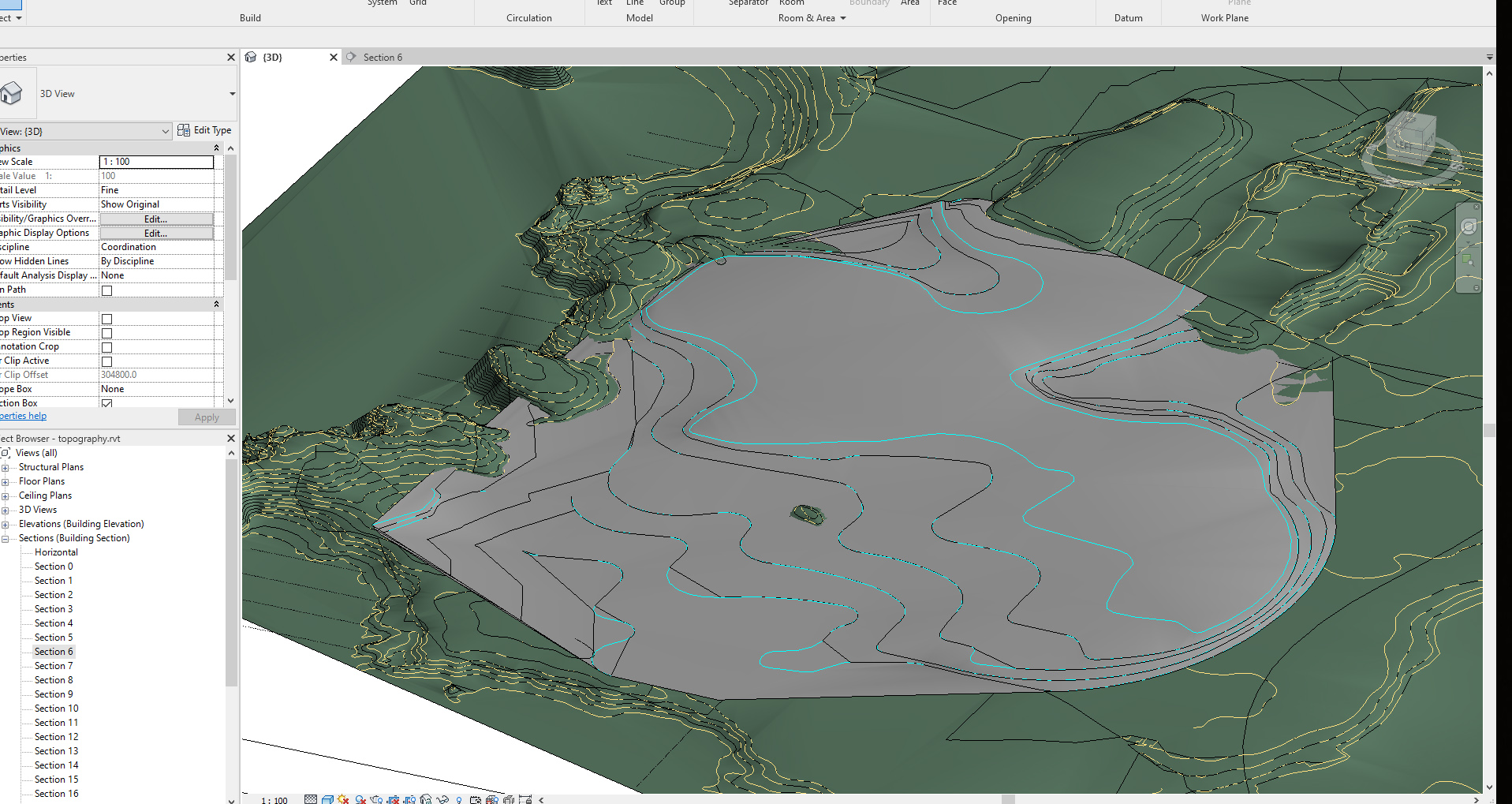
Task: Enable the Sun Path from the view control bar
Action: point(344,799)
